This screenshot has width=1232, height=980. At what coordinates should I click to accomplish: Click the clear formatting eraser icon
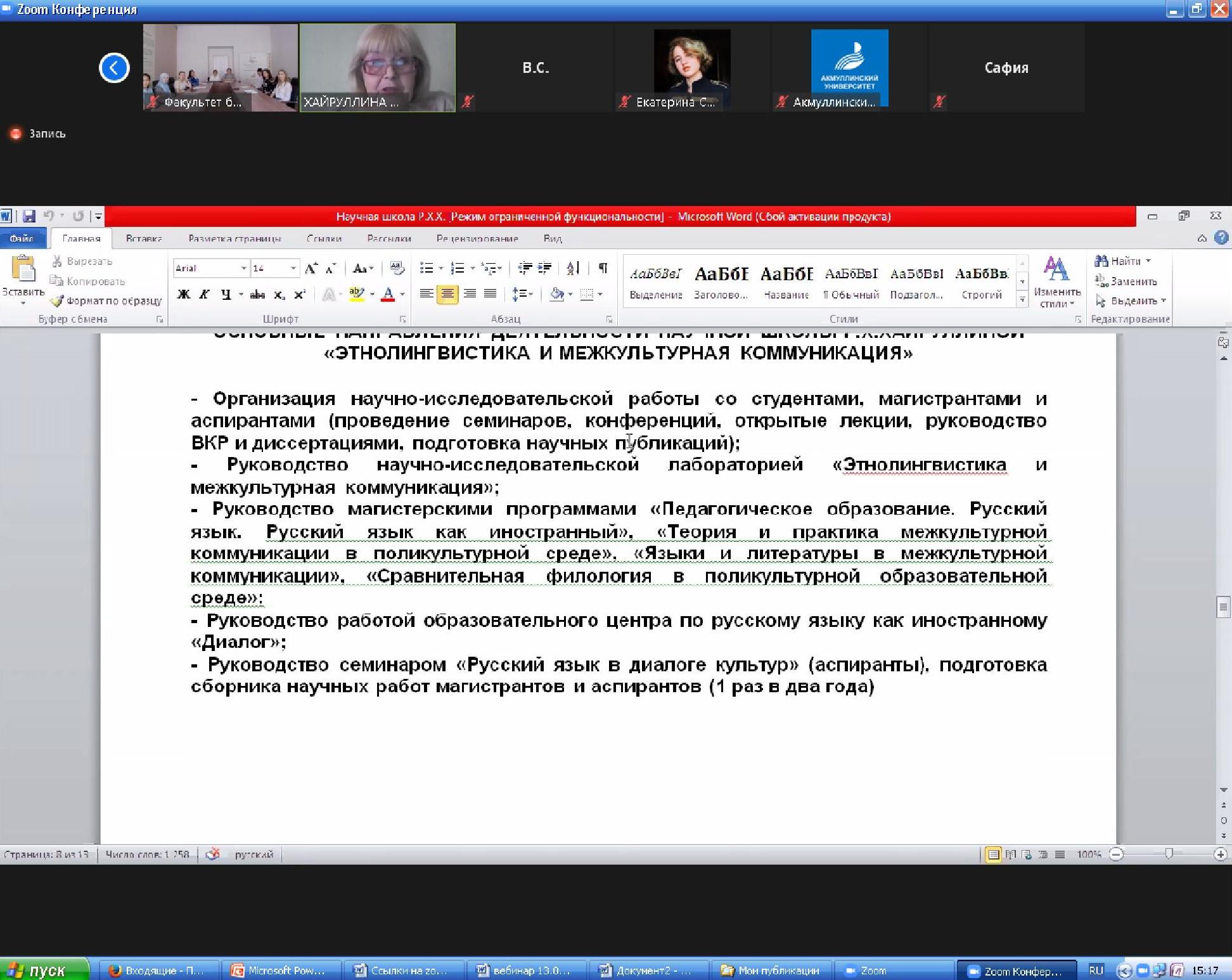tap(397, 268)
